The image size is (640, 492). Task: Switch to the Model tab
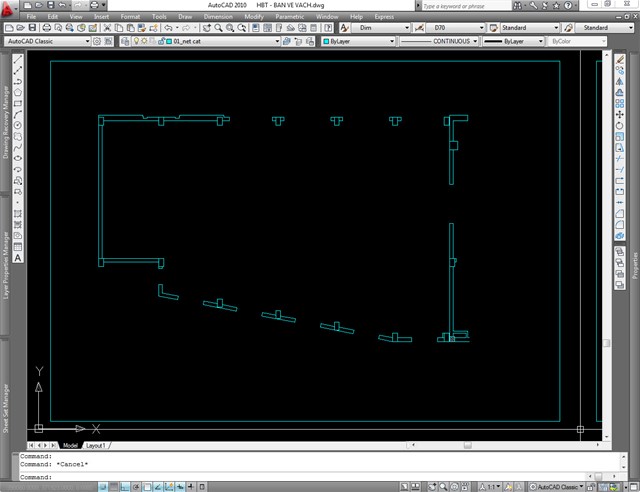pos(70,445)
